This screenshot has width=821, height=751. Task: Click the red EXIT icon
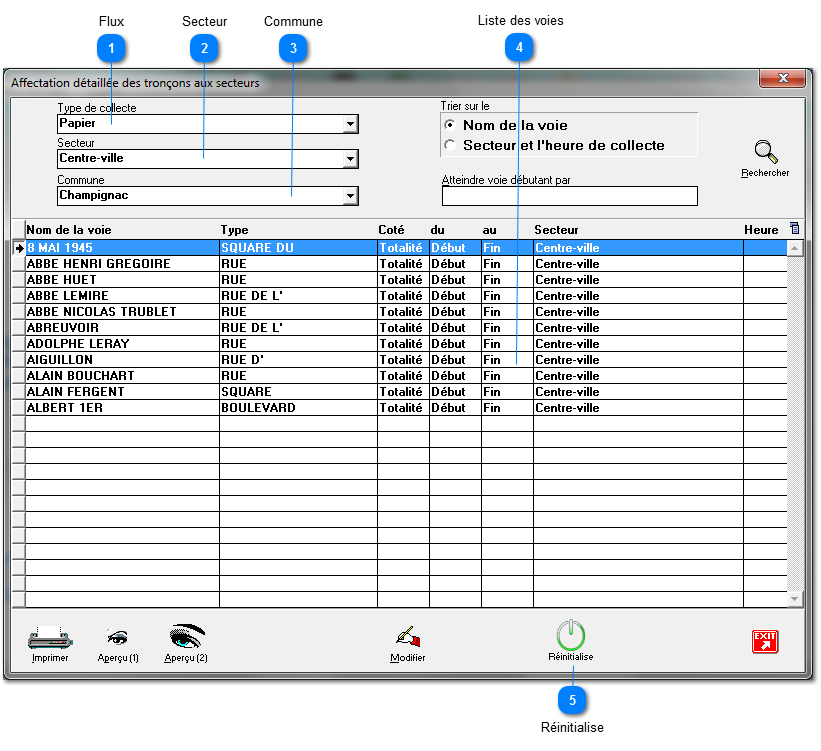765,641
